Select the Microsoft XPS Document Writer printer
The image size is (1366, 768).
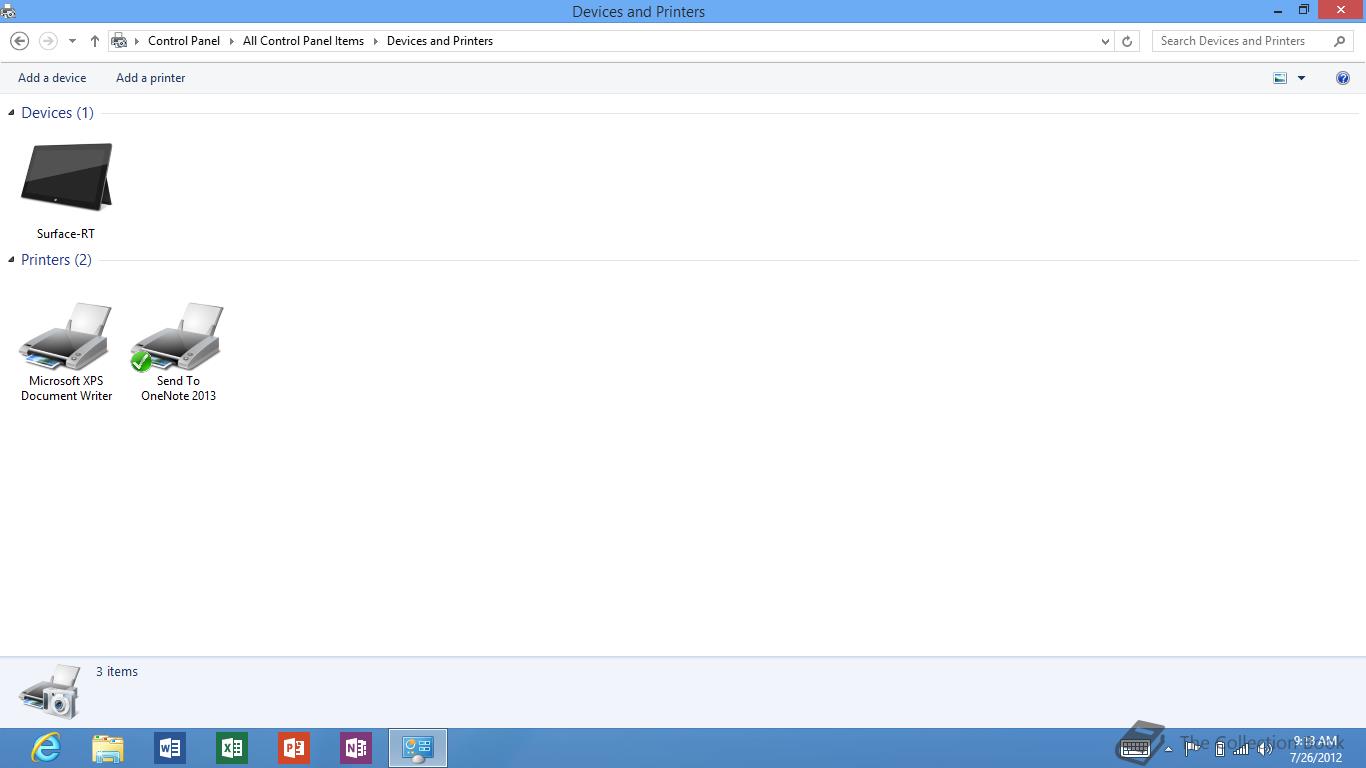[x=66, y=337]
